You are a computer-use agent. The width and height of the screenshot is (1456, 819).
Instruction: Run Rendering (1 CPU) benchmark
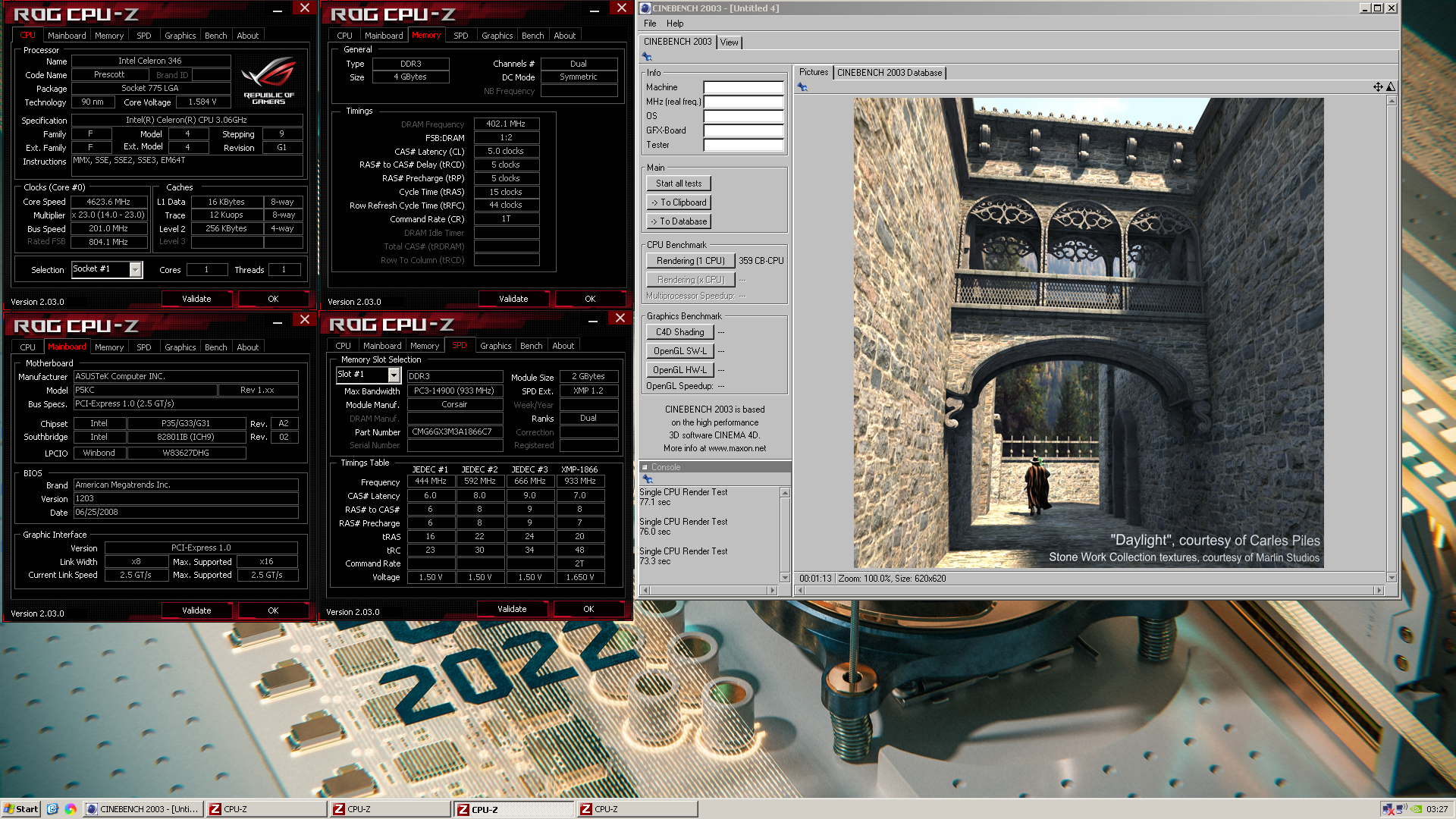click(690, 261)
